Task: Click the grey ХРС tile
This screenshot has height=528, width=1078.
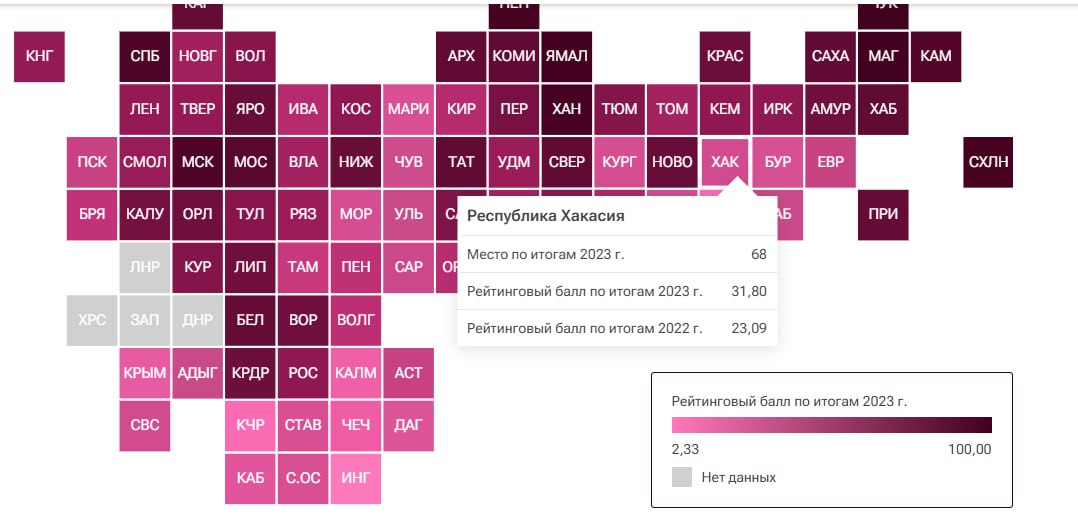Action: tap(92, 320)
